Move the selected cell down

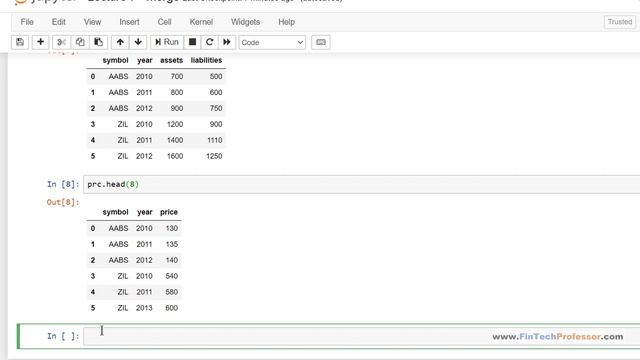pyautogui.click(x=138, y=42)
